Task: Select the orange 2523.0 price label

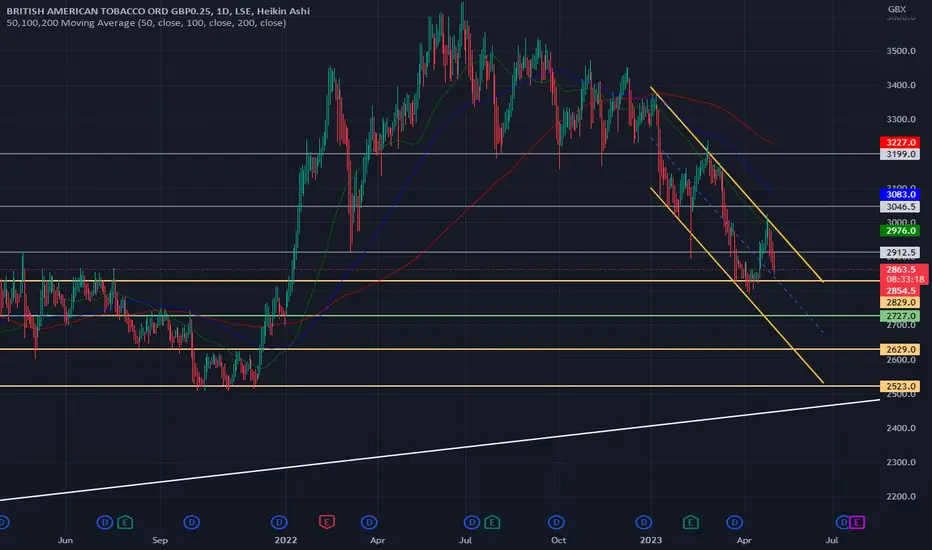Action: point(900,386)
